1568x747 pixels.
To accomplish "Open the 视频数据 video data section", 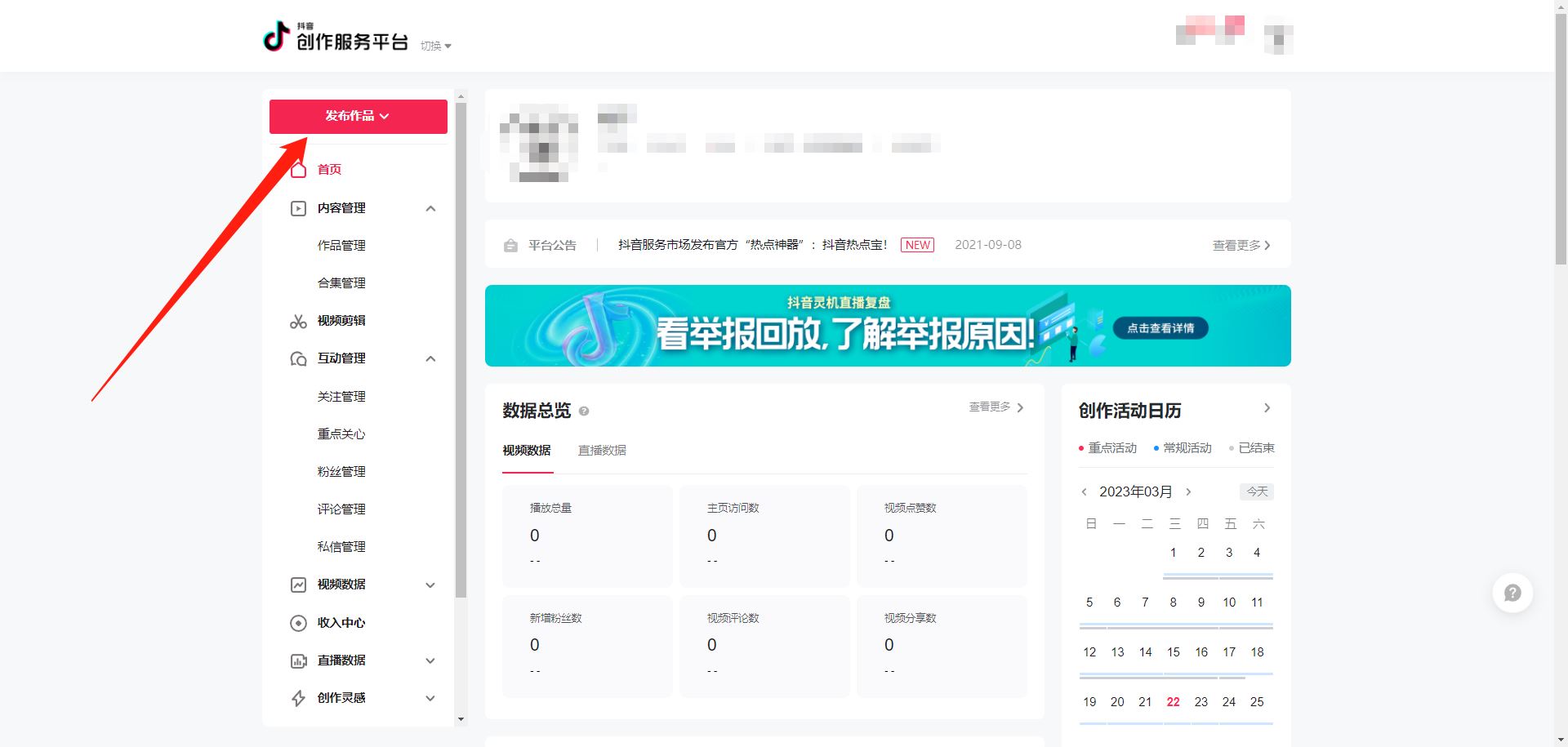I will [x=341, y=585].
